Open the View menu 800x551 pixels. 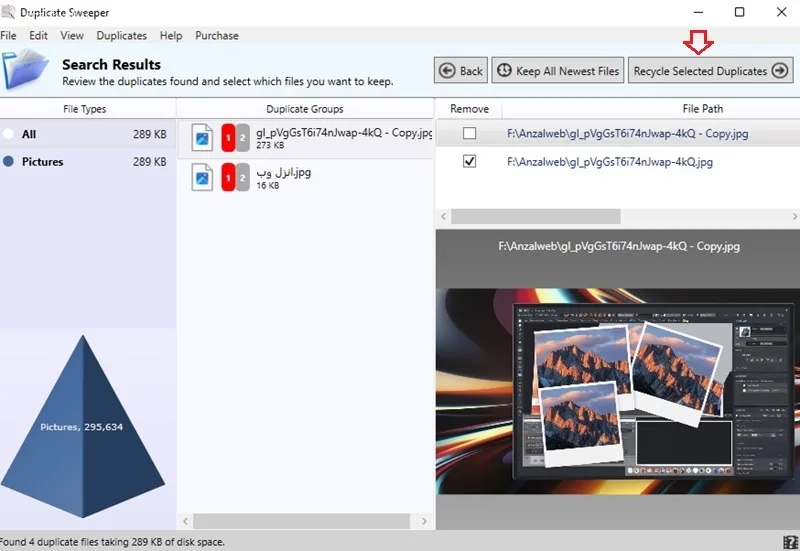72,36
